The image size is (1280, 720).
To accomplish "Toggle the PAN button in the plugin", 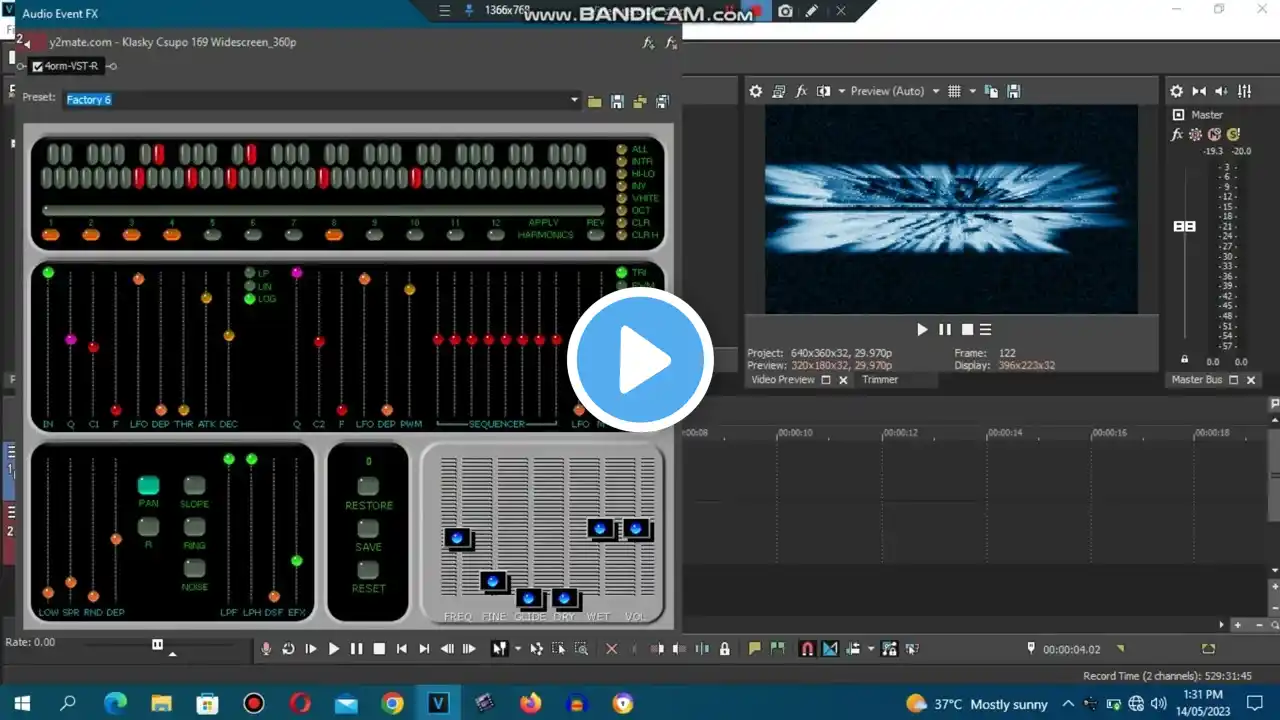I will coord(148,485).
